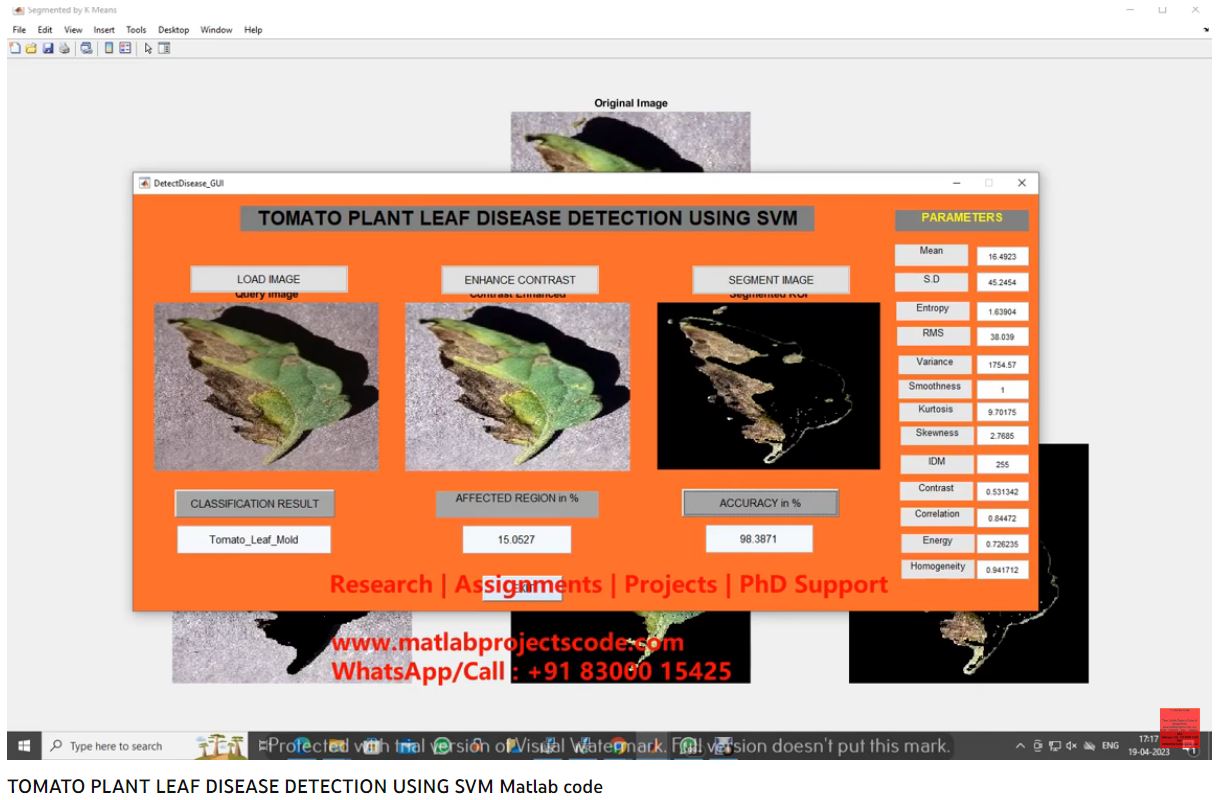Click the Energy value 0.726235
Screen dimensions: 1221x800
[x=1002, y=545]
